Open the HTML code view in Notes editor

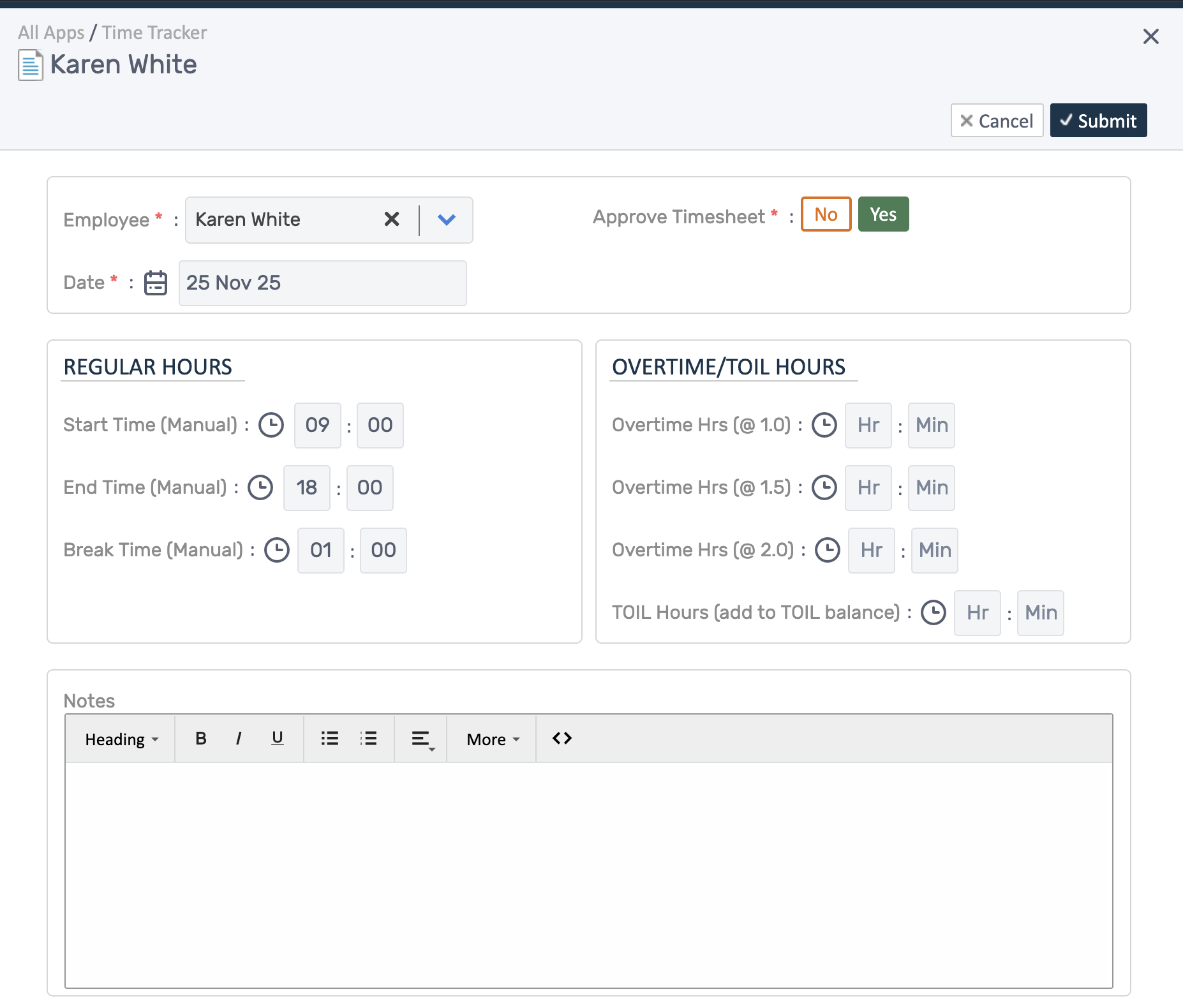561,738
